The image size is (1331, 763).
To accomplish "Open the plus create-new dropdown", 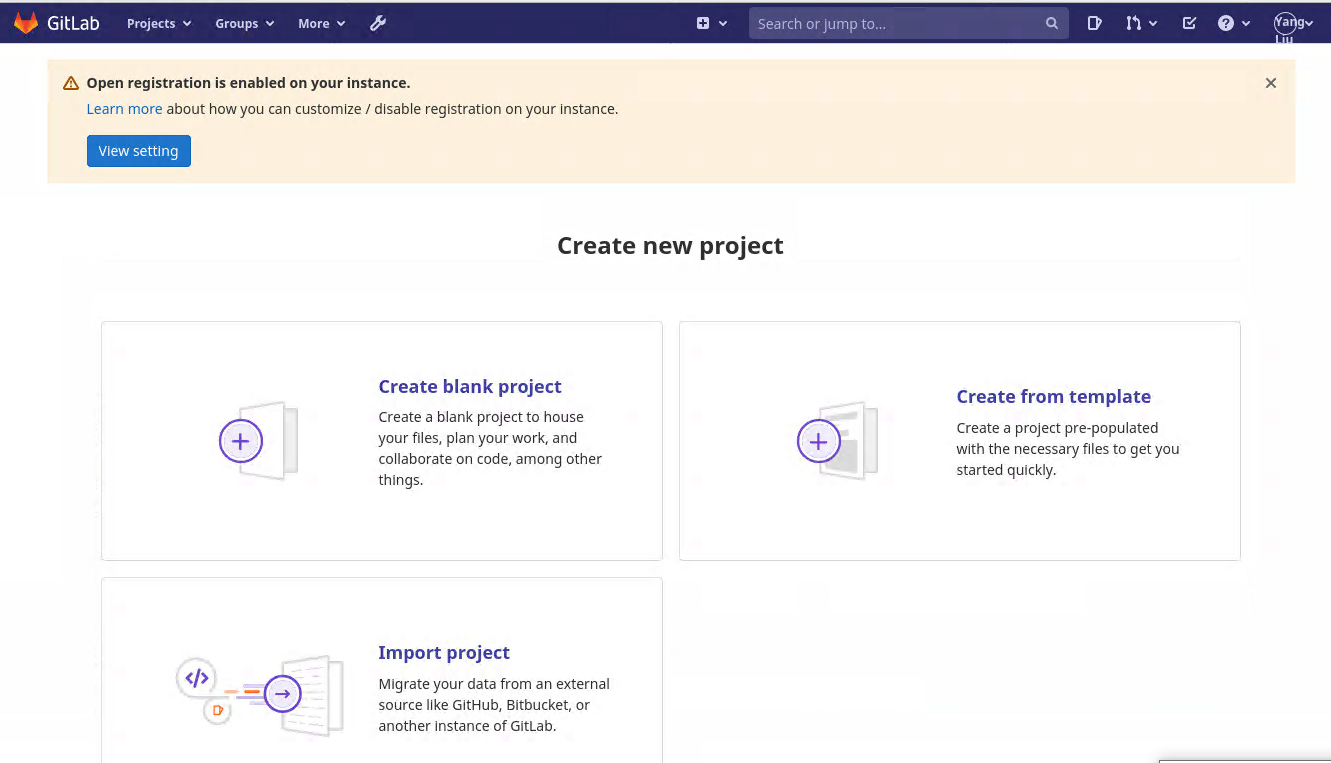I will (711, 23).
